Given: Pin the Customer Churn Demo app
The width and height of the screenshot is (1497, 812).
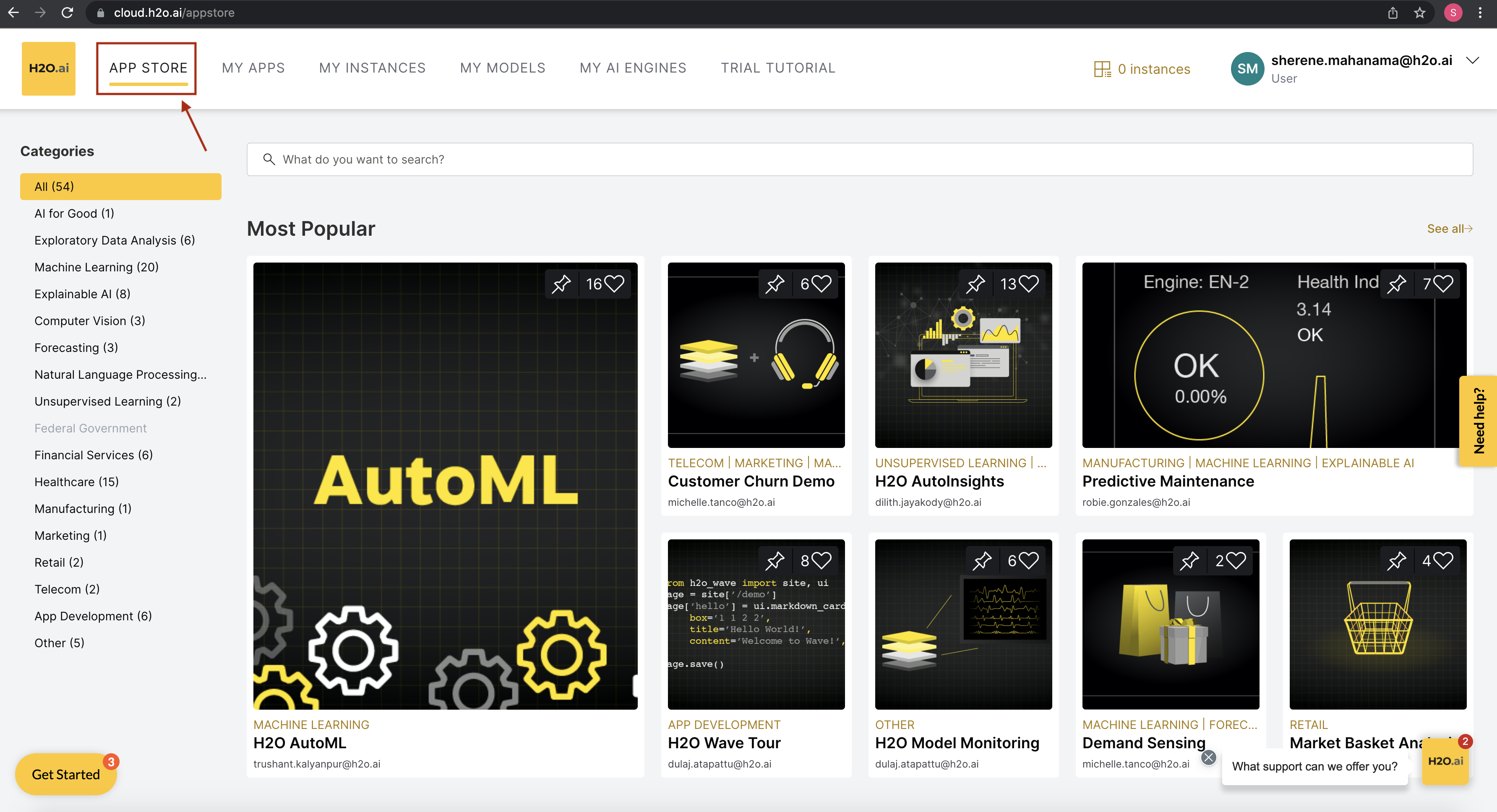Looking at the screenshot, I should coord(775,284).
